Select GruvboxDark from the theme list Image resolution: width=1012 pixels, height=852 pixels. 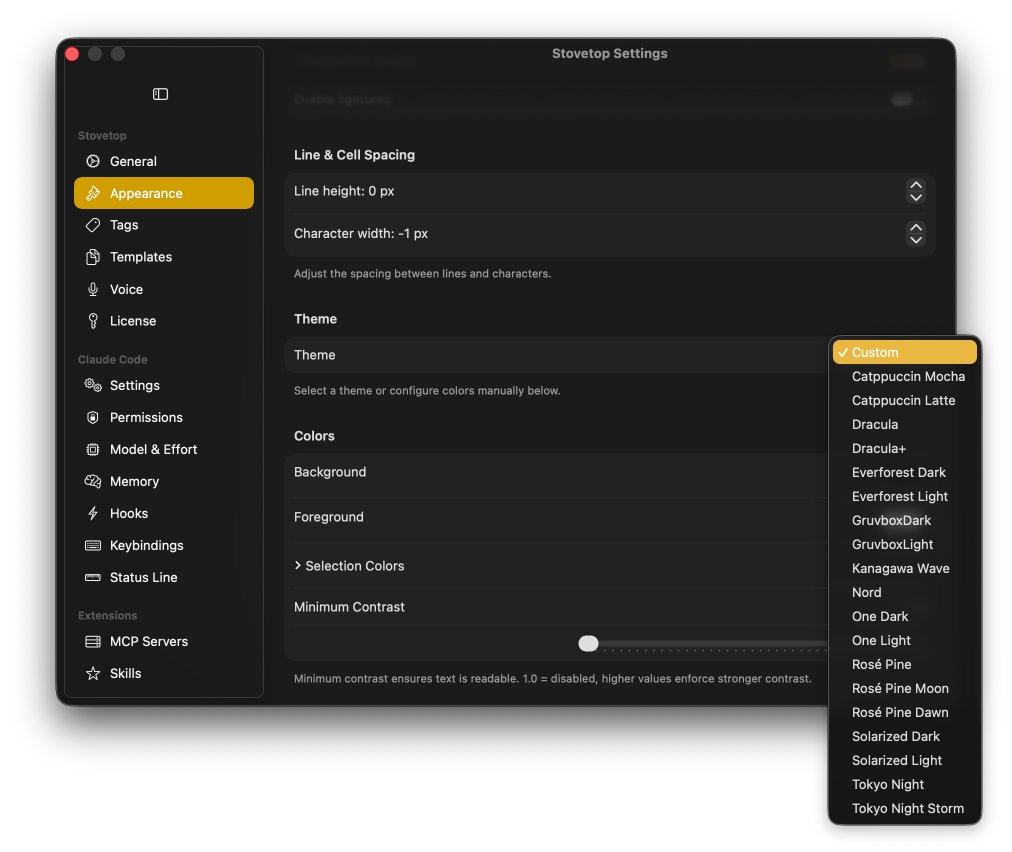coord(904,520)
